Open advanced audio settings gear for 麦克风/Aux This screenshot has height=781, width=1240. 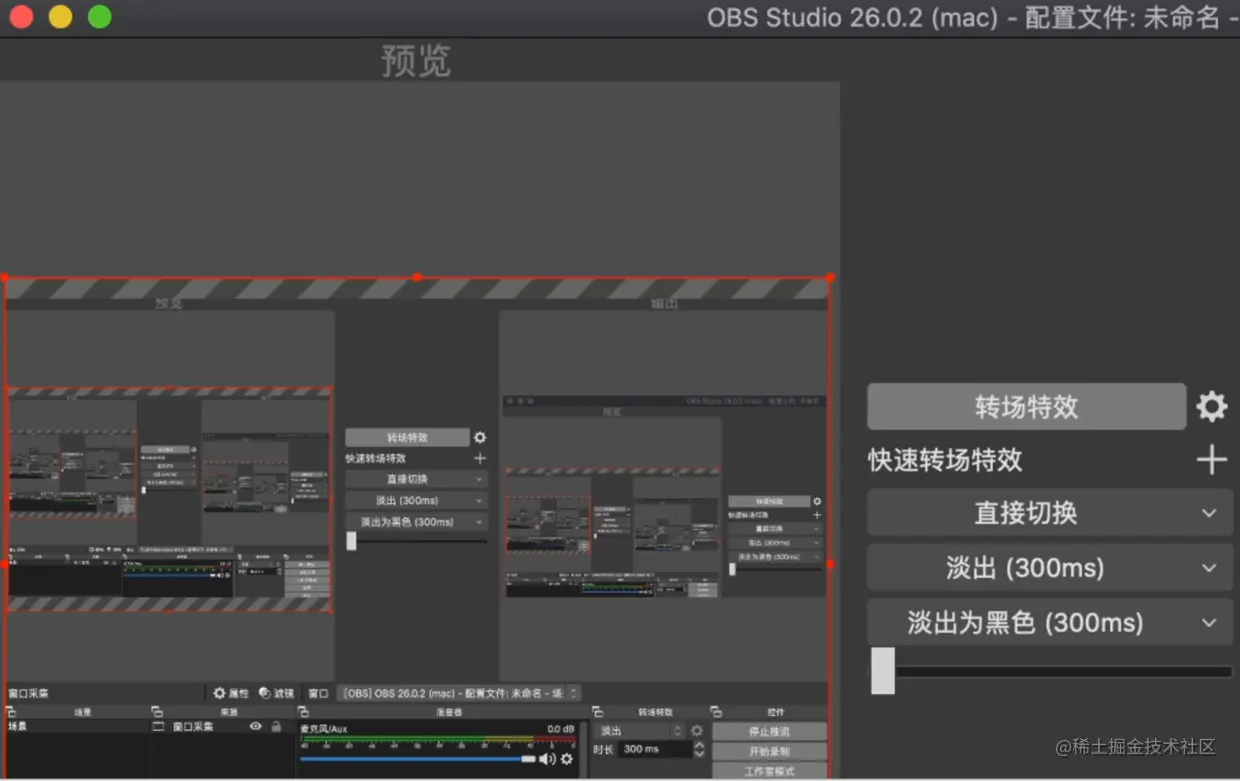click(567, 759)
